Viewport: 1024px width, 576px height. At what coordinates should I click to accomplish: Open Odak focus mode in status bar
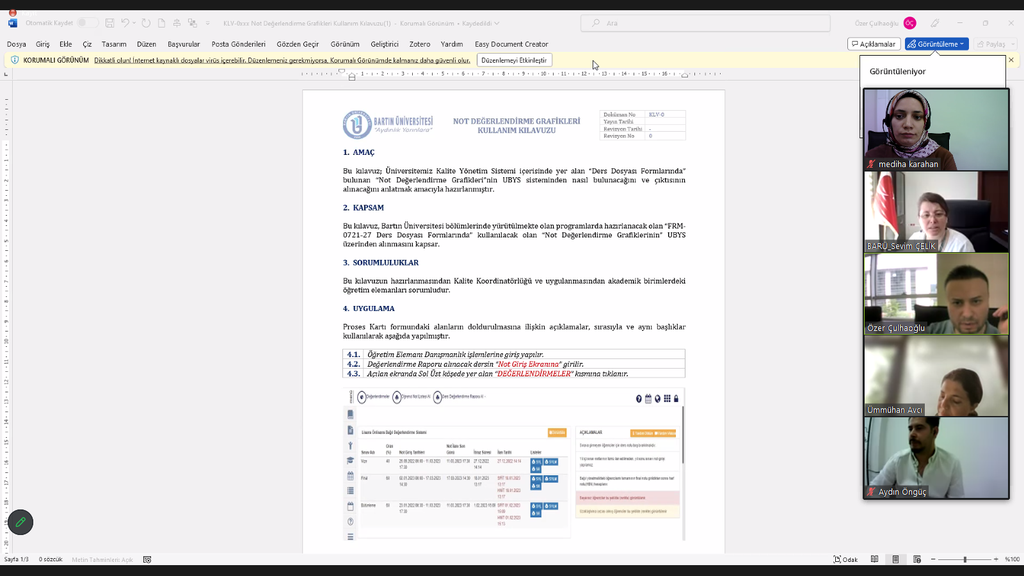pos(845,559)
